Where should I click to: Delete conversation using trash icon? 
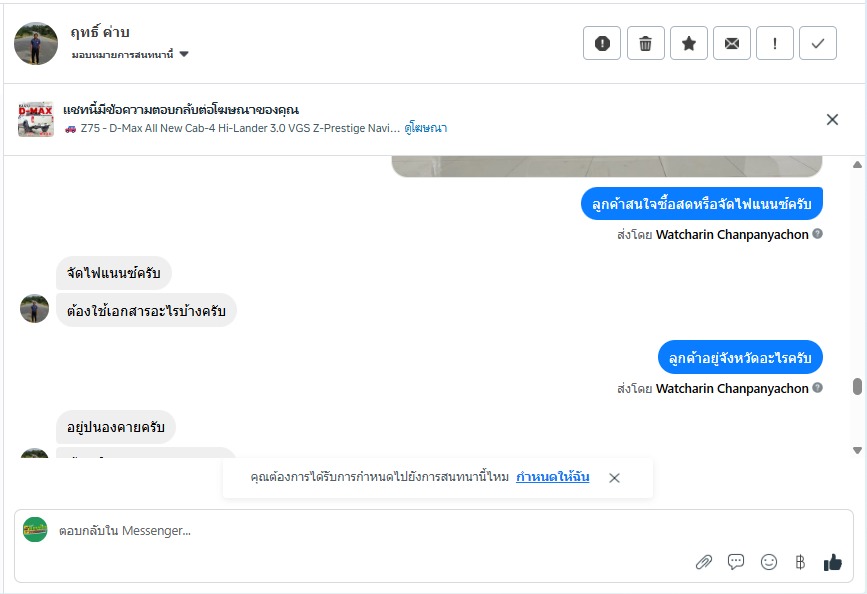click(x=646, y=43)
